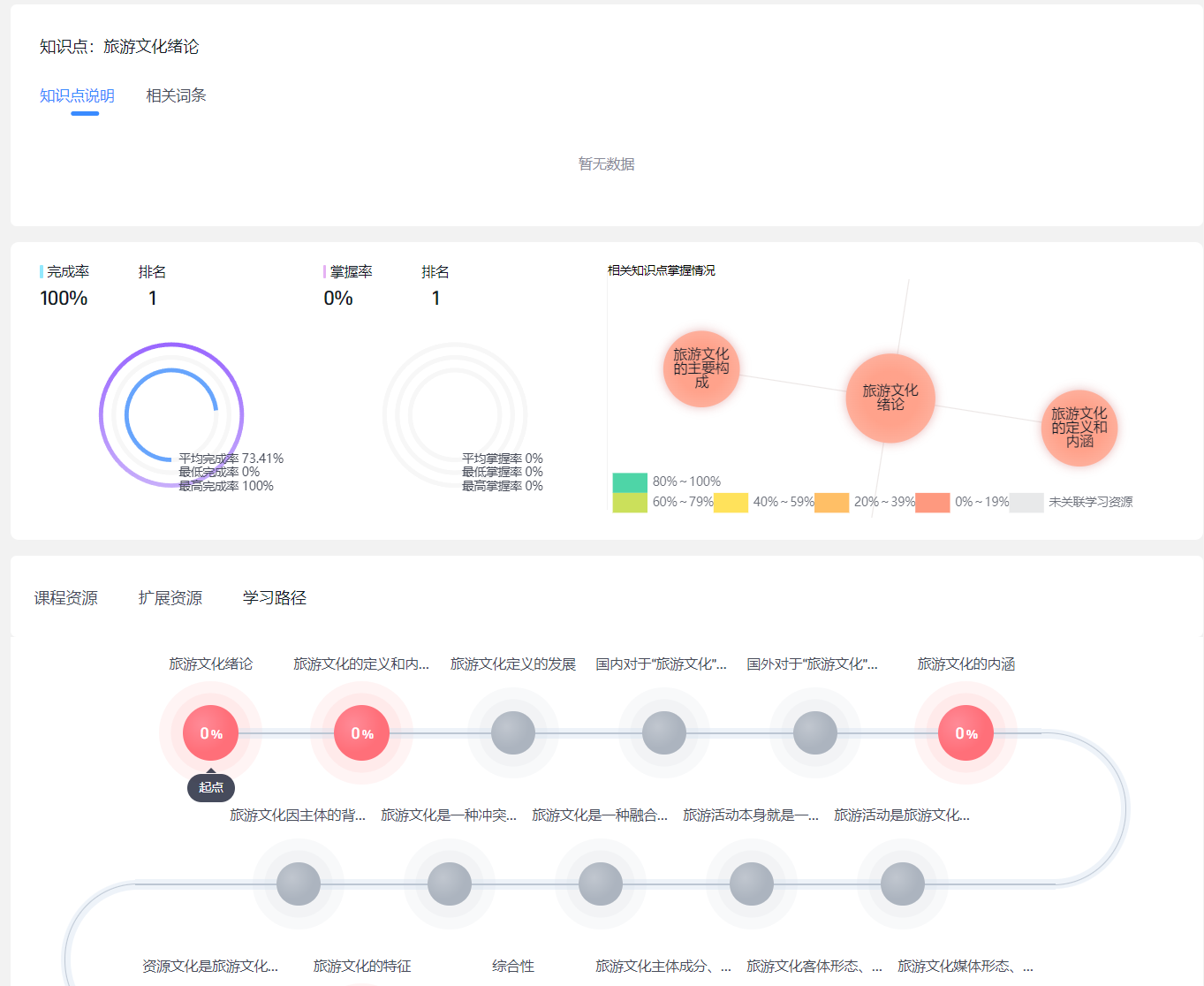This screenshot has width=1204, height=986.
Task: Click the gray node for 国内对于旅游文化
Action: coord(664,733)
